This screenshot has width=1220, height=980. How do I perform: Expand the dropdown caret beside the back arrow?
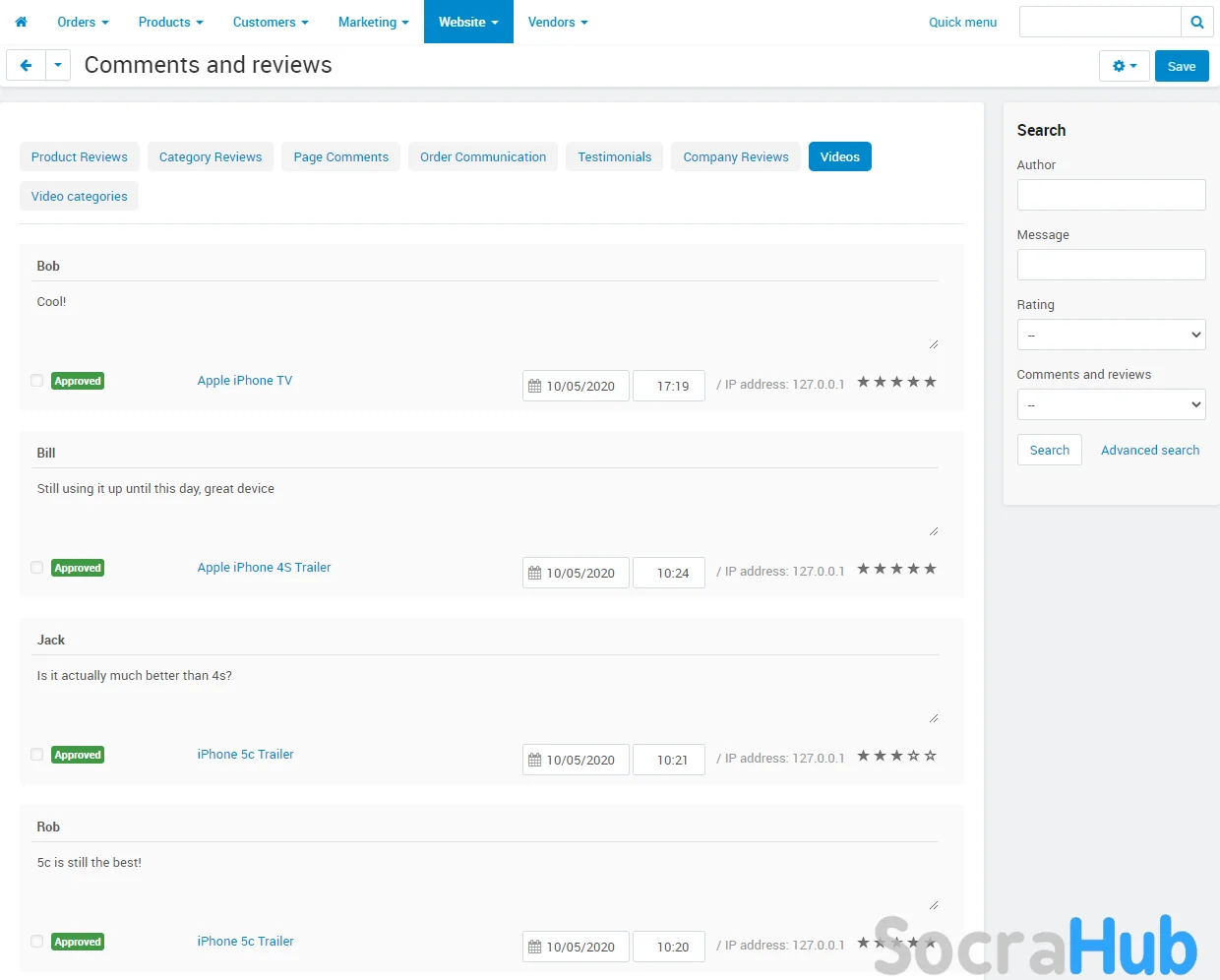pos(58,66)
